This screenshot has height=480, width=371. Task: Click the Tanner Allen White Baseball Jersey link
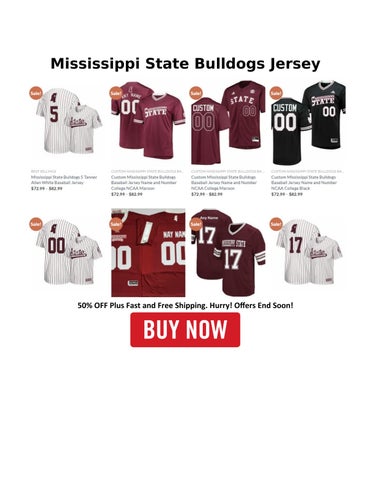coord(64,180)
